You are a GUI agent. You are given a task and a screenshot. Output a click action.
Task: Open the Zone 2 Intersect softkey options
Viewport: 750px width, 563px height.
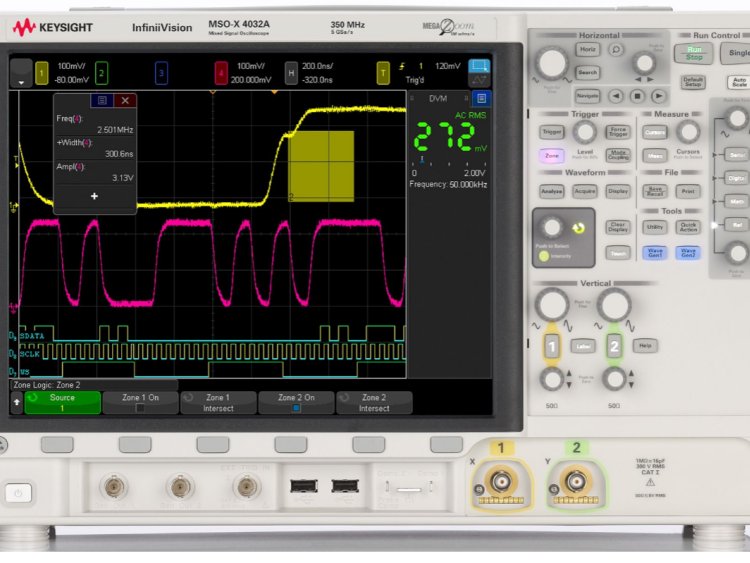374,402
